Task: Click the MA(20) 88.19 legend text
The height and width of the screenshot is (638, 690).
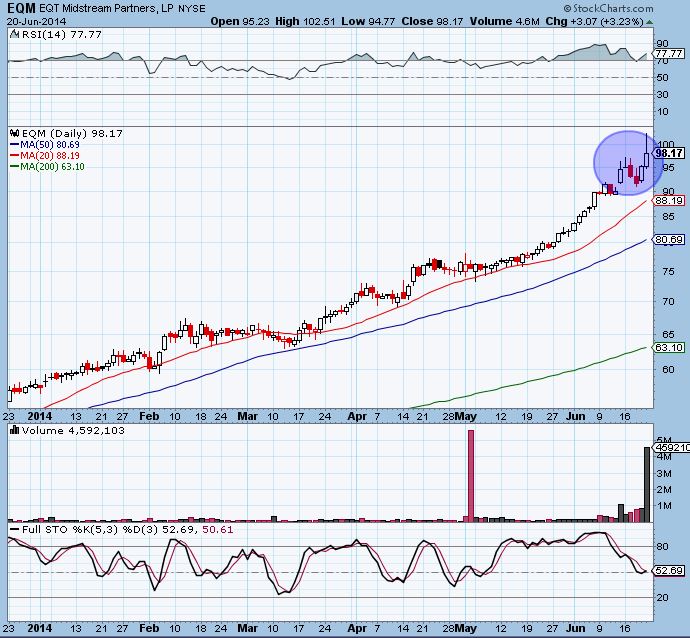Action: (50, 155)
